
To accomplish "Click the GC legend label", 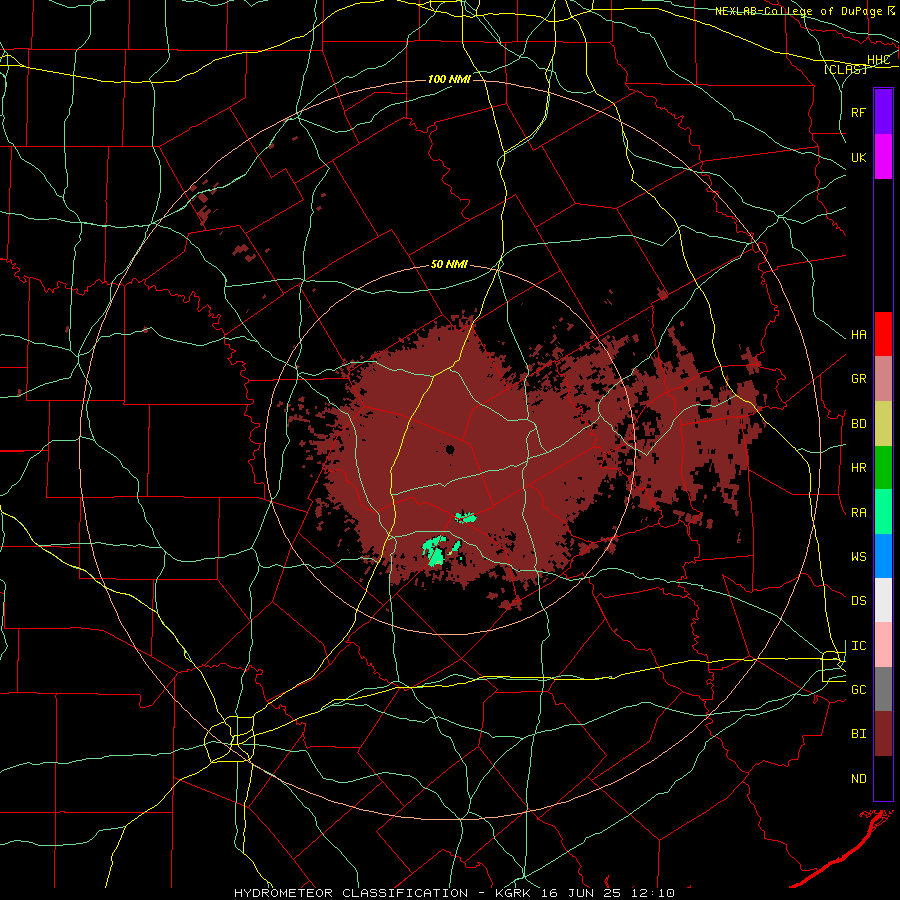I will tap(858, 690).
